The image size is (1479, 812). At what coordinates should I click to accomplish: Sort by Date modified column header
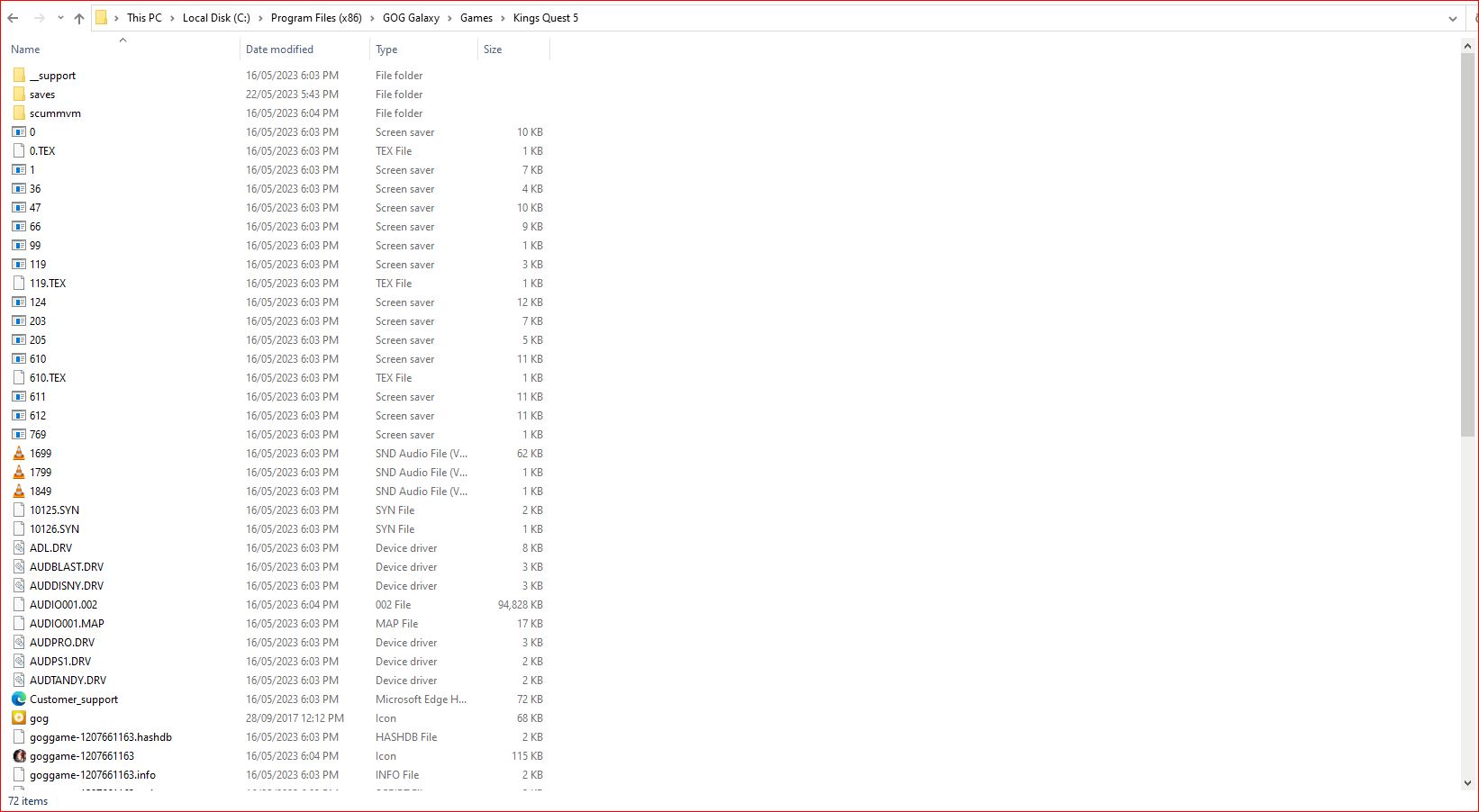[279, 50]
